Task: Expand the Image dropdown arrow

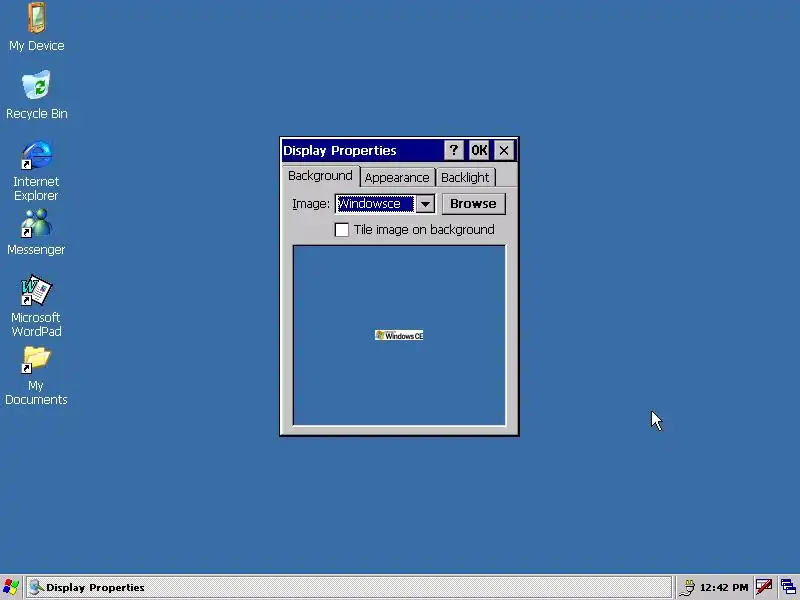Action: point(425,204)
